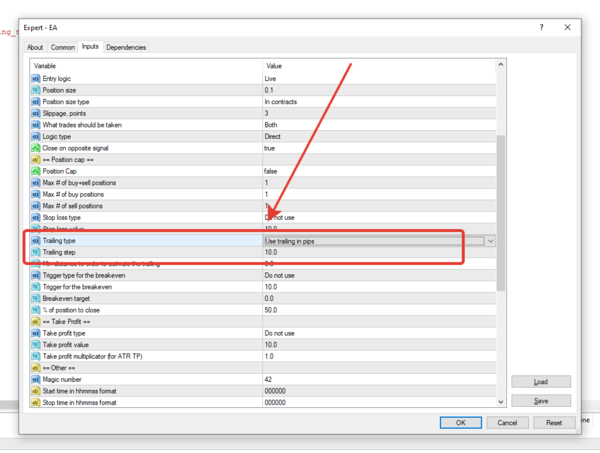
Task: Click the vertical scrollbar thumb
Action: 501,213
